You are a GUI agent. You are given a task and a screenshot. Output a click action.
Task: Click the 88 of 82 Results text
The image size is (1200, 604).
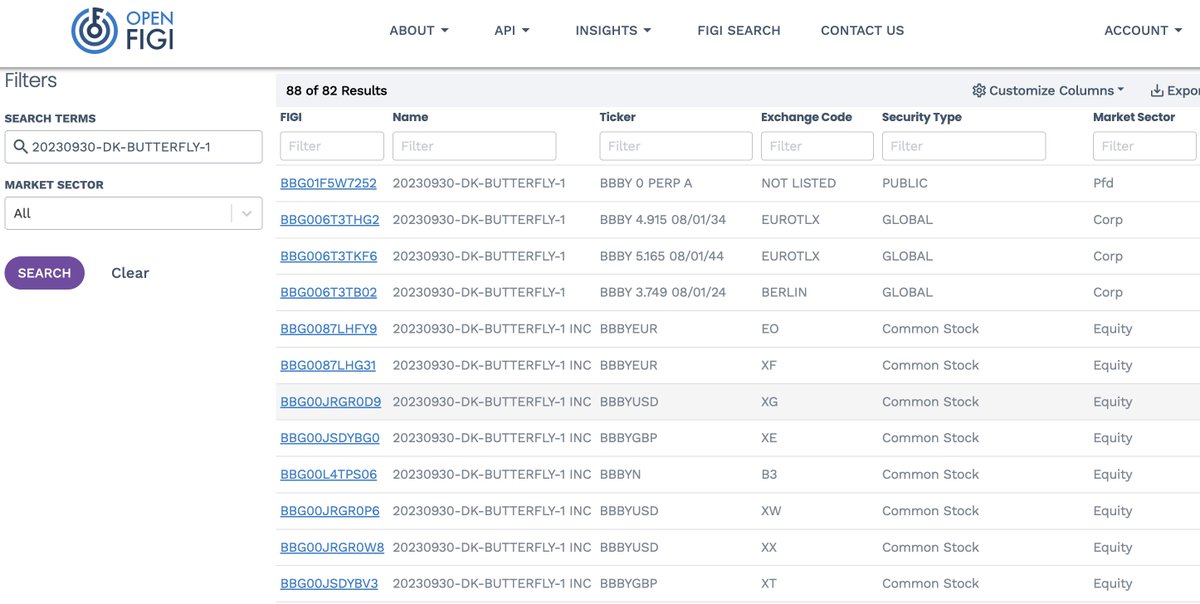click(x=336, y=90)
